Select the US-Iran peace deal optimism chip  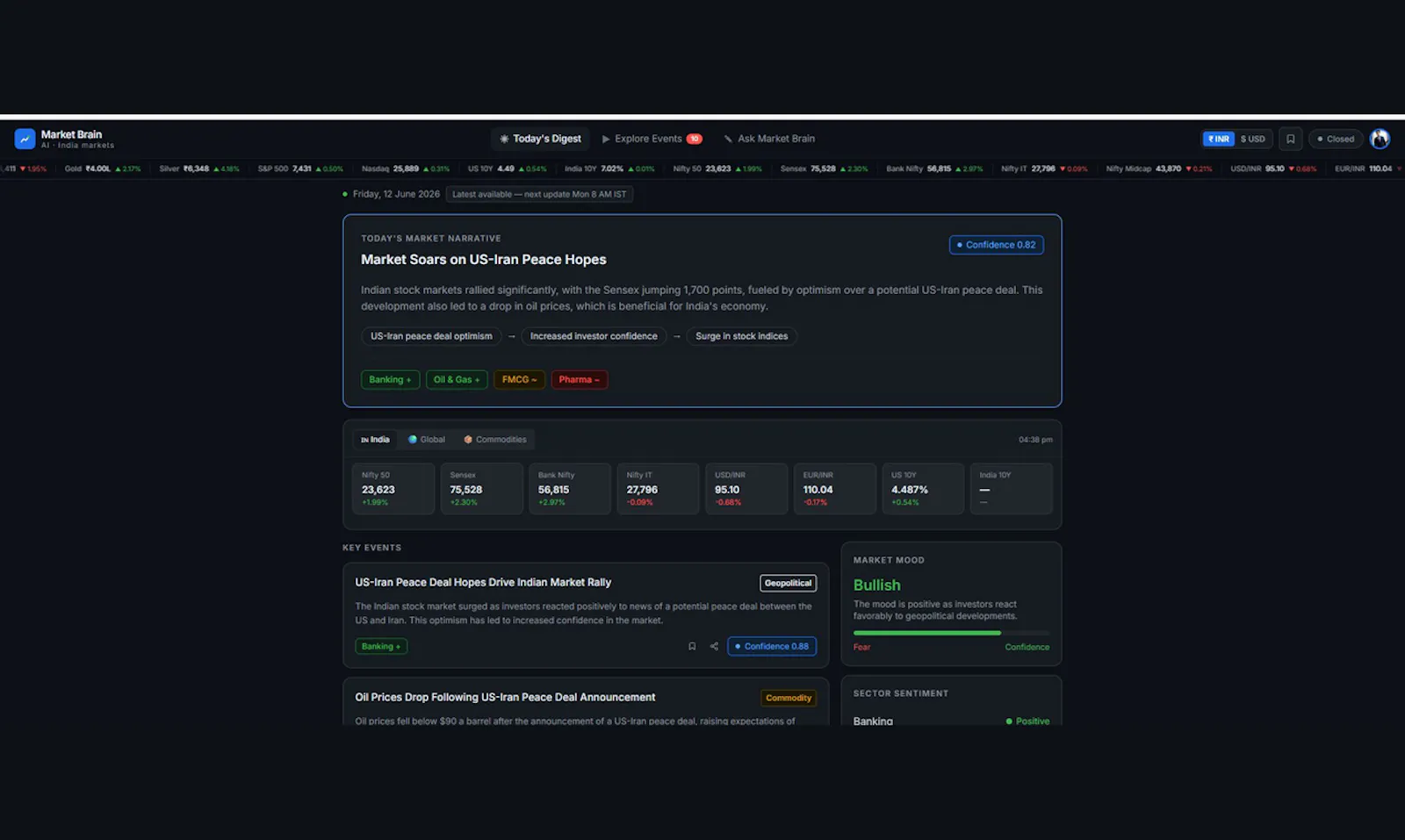[x=431, y=336]
